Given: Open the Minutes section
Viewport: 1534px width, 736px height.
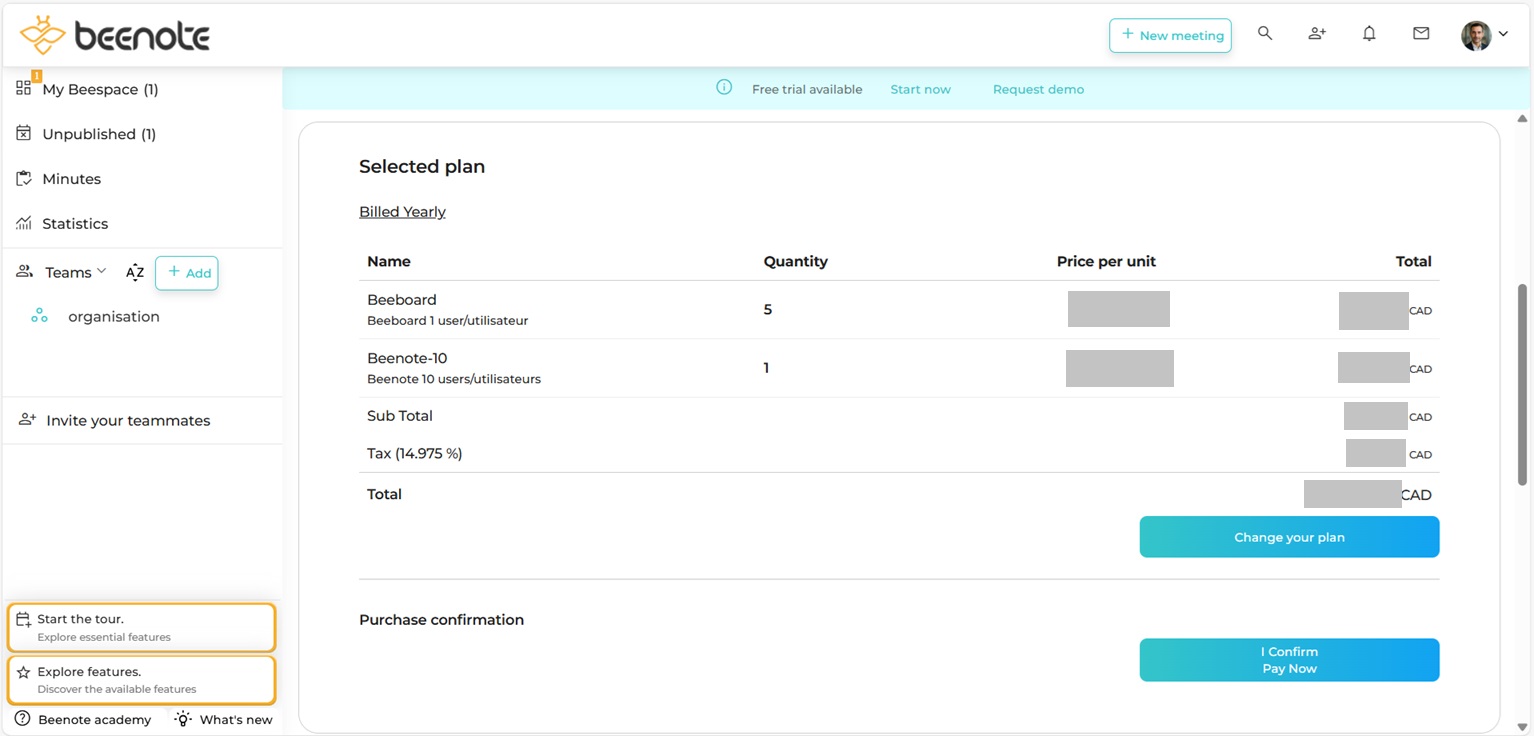Looking at the screenshot, I should tap(71, 179).
